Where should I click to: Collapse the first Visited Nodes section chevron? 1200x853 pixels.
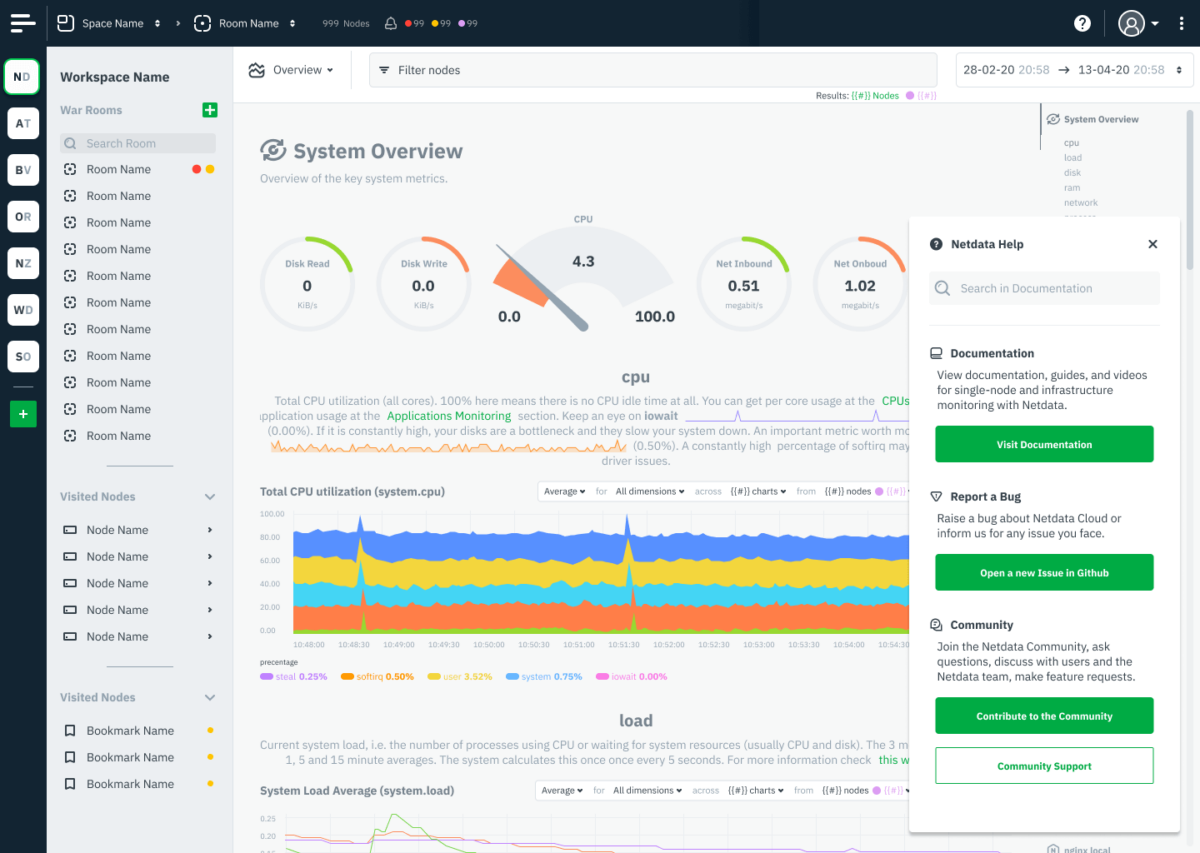click(x=210, y=497)
